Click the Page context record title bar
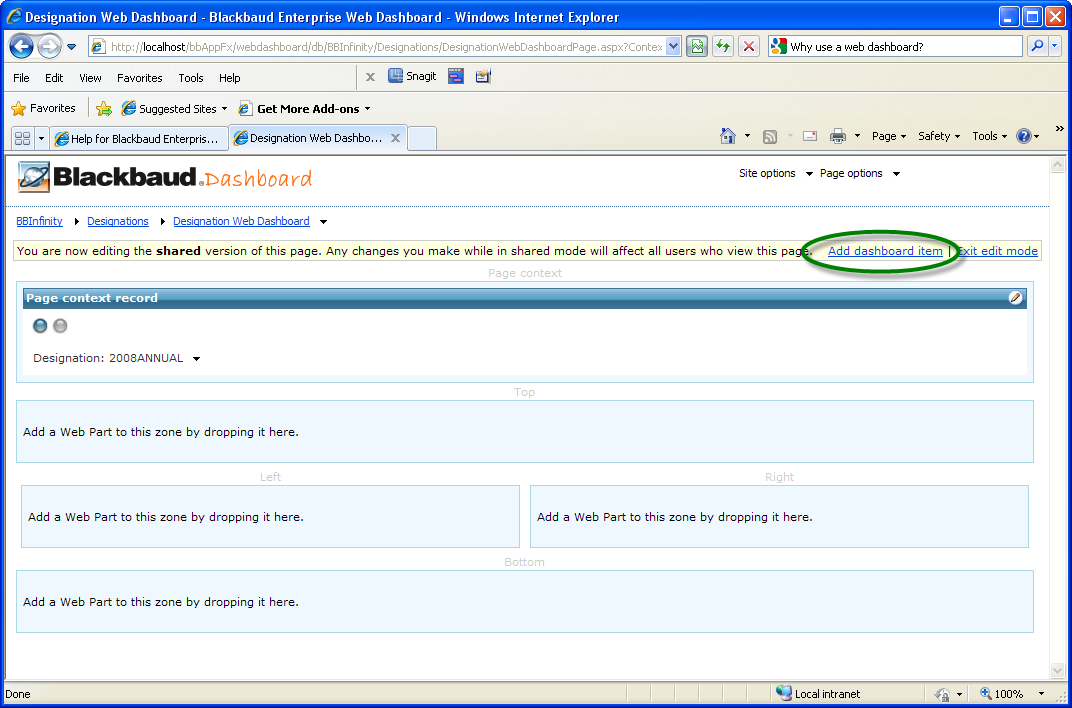1072x708 pixels. click(524, 298)
